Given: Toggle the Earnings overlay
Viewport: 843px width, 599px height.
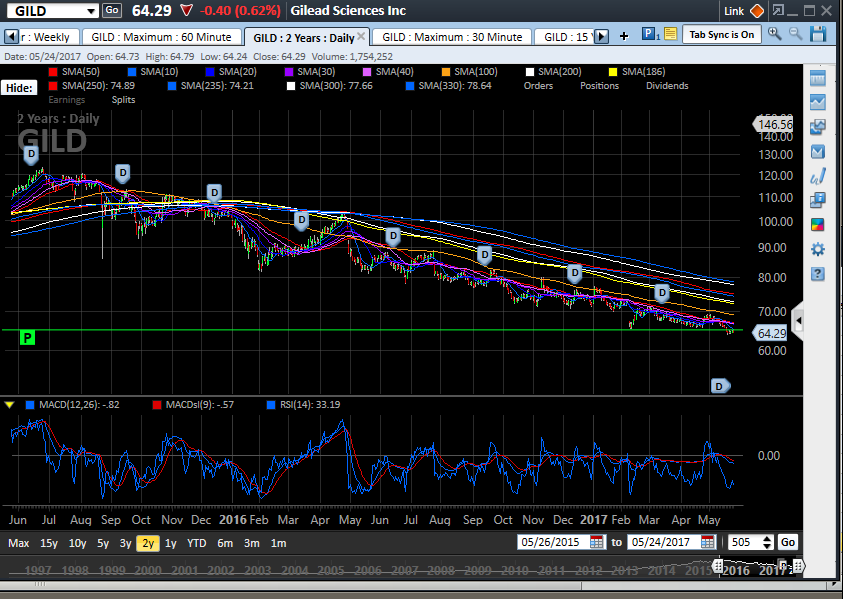Looking at the screenshot, I should (x=67, y=99).
